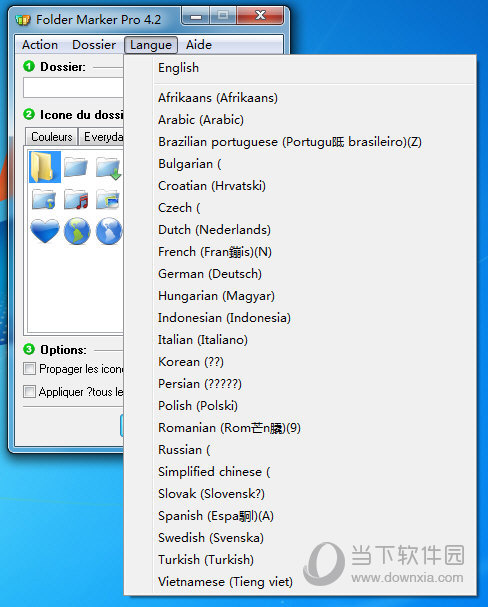Select Dutch (Nederlands)

click(300, 230)
